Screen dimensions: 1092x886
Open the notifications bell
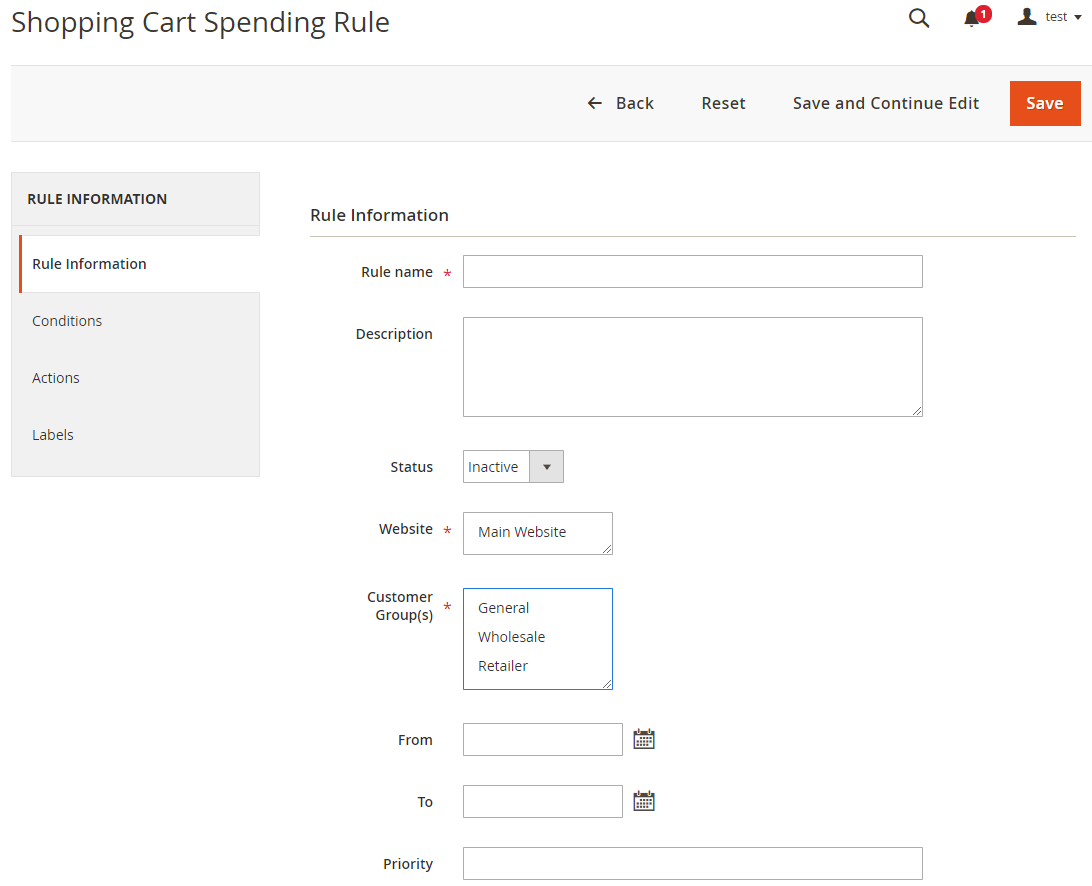pos(972,18)
